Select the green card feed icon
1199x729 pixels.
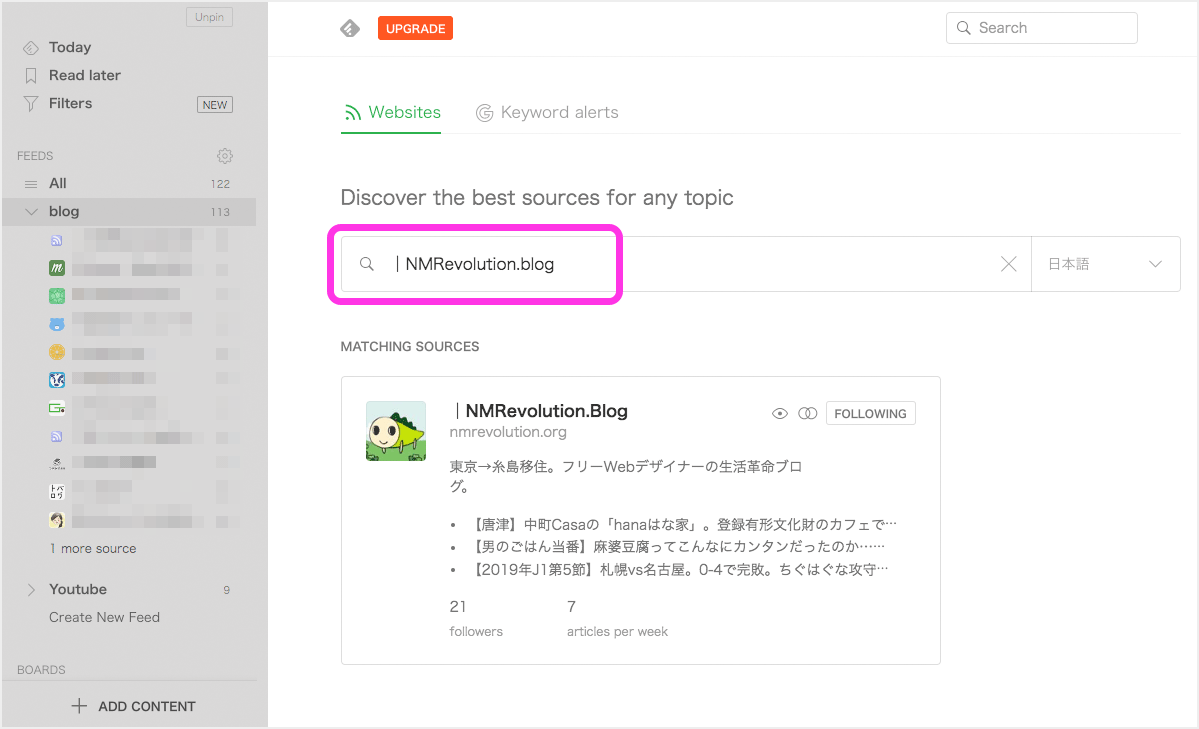(57, 408)
